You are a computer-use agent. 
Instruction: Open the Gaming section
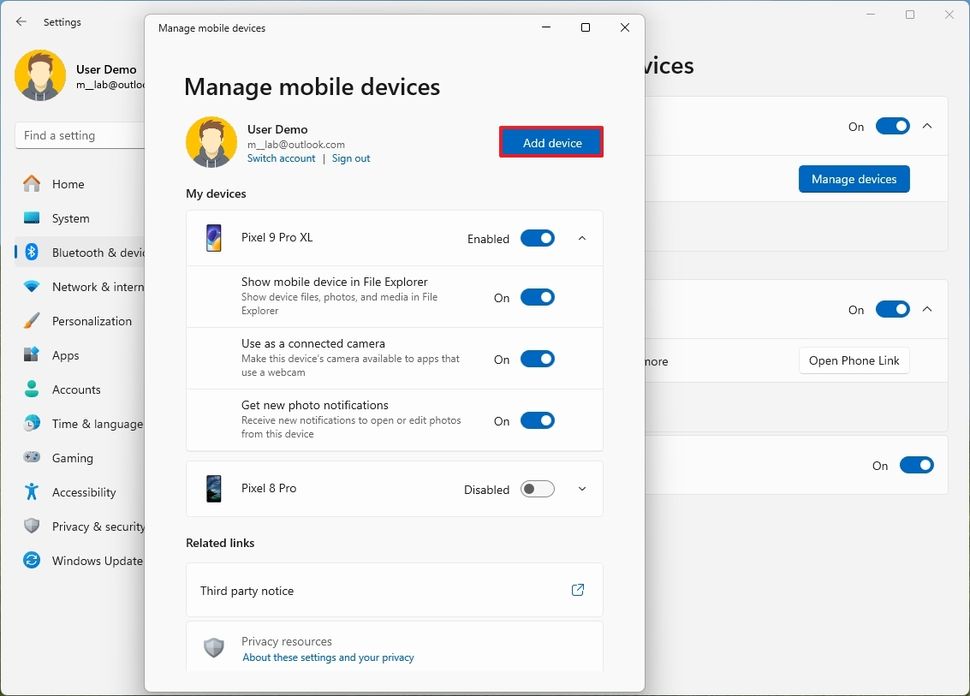[x=66, y=458]
